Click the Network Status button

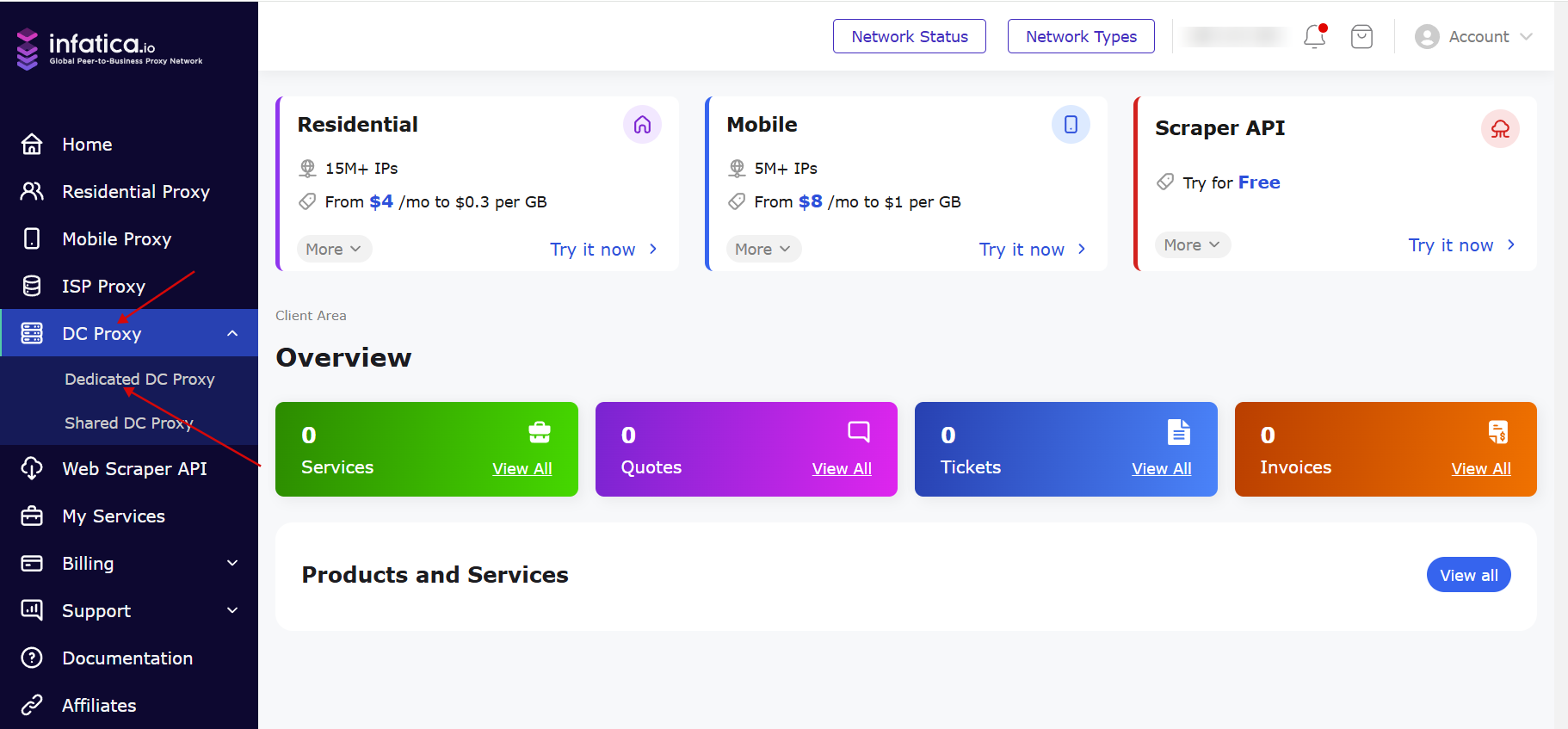(x=910, y=36)
